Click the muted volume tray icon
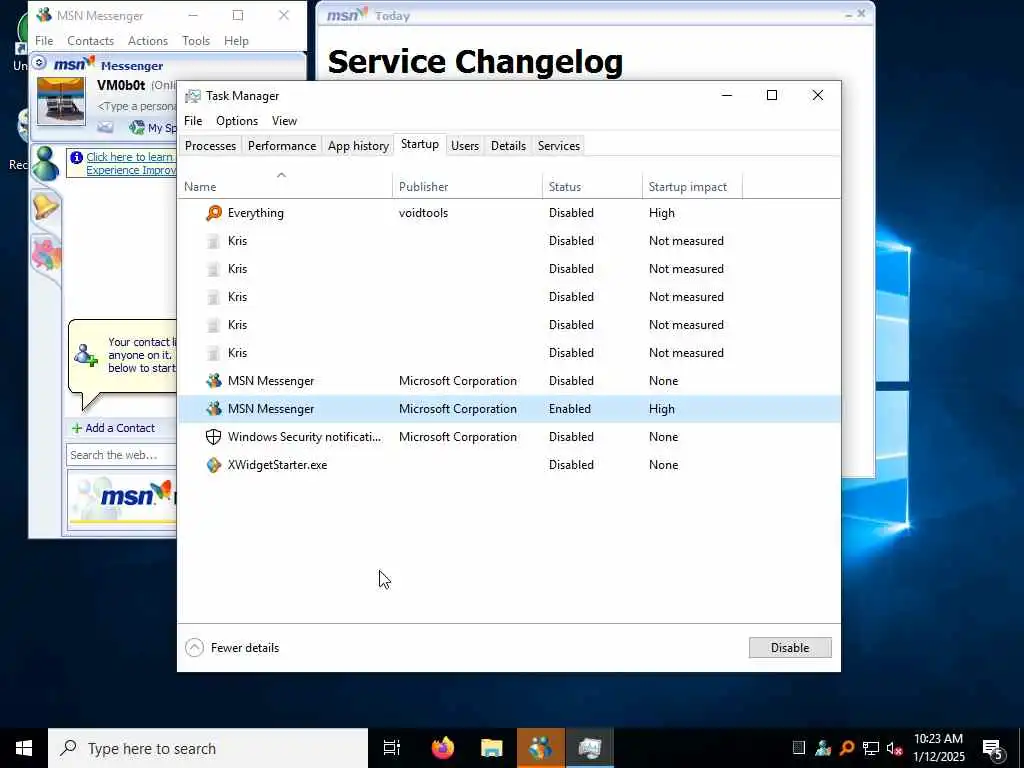Screen dimensions: 1024x768 coord(895,748)
